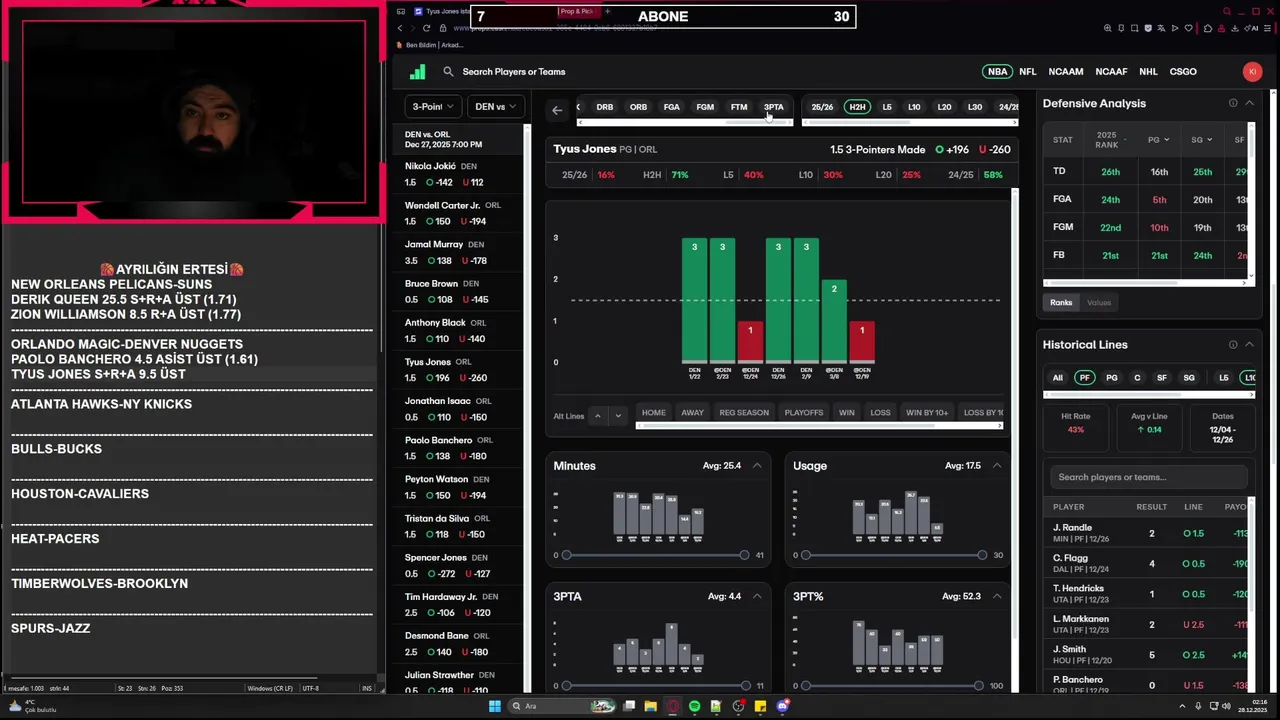
Task: Collapse the 3PTA chart card
Action: point(757,597)
